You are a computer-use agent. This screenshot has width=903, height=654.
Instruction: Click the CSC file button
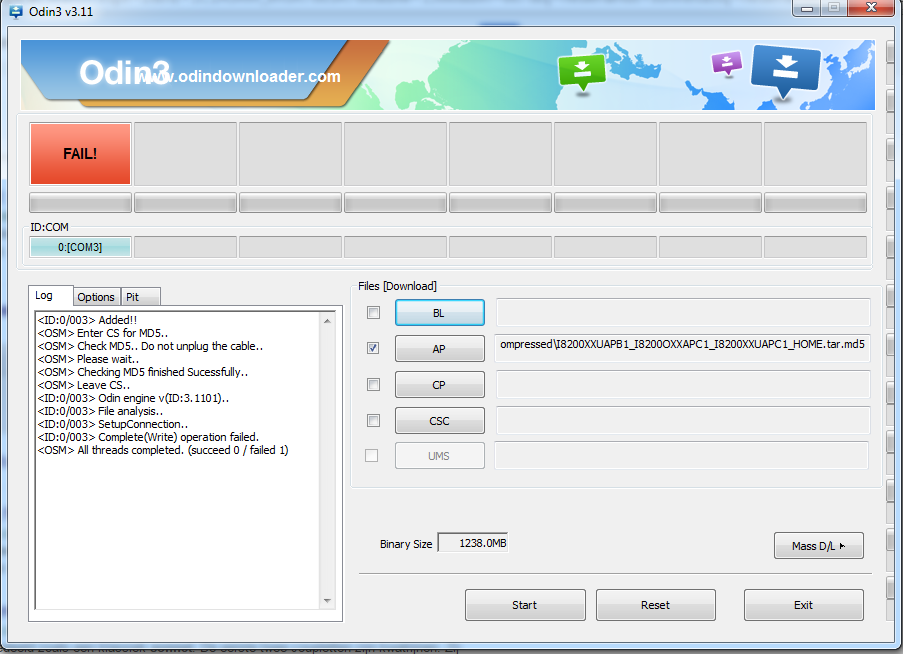(439, 421)
